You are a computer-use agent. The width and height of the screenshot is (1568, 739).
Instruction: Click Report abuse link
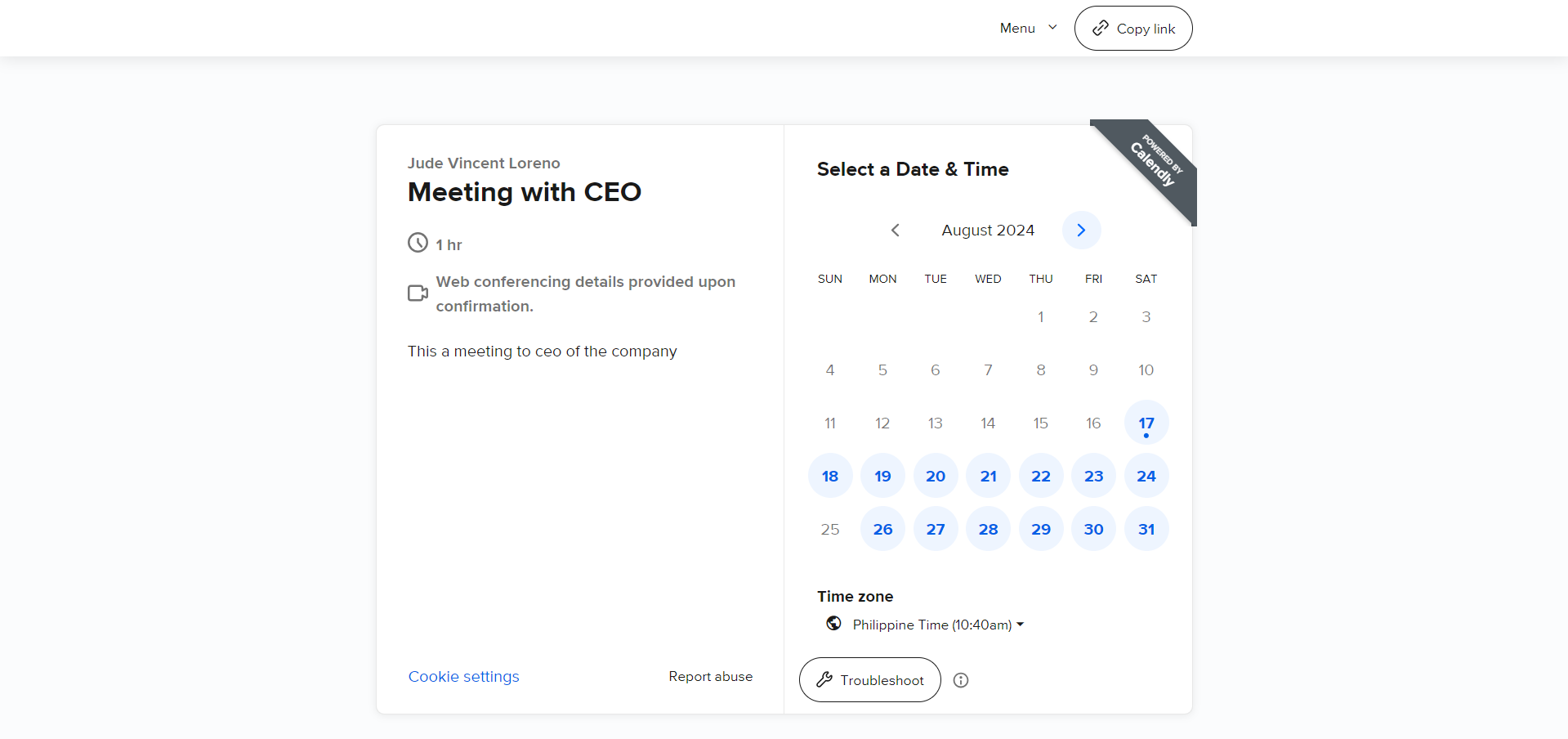pos(710,677)
